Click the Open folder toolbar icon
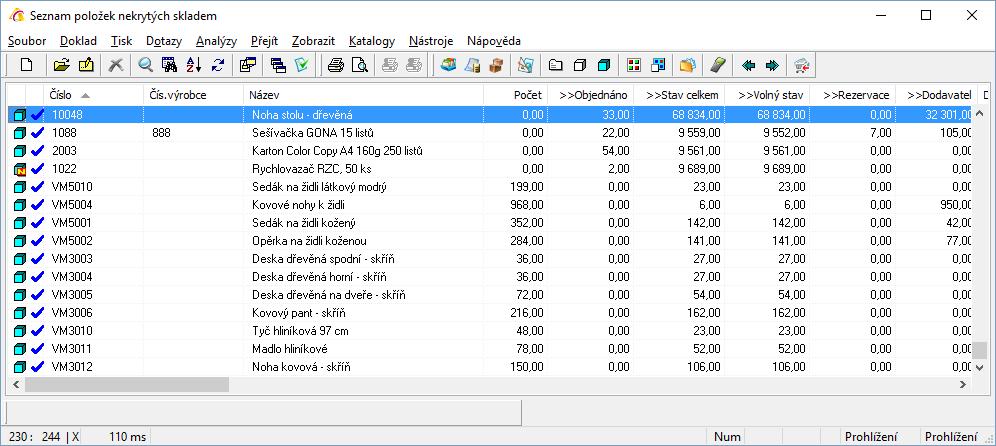 [61, 65]
